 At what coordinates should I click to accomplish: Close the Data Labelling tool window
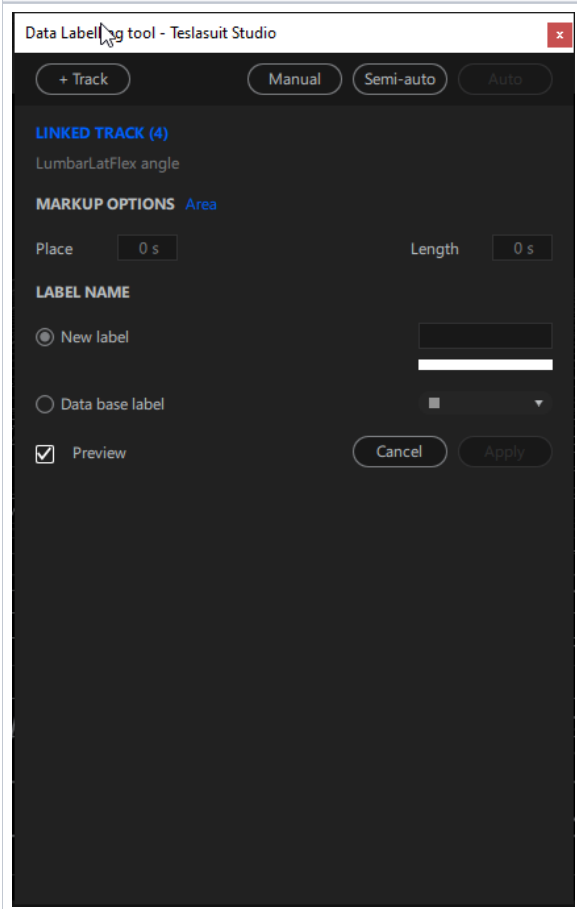pyautogui.click(x=560, y=35)
